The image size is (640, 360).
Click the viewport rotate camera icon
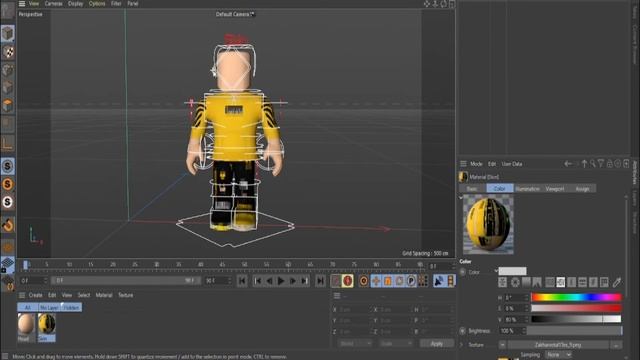(444, 4)
